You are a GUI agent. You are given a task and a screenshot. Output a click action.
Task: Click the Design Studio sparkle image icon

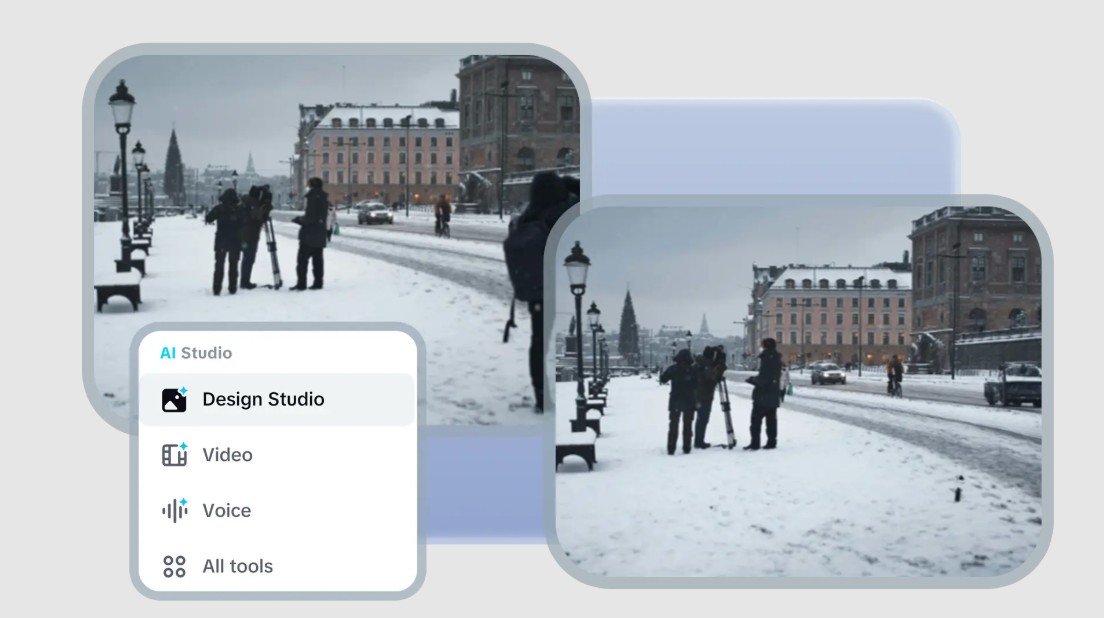tap(174, 399)
